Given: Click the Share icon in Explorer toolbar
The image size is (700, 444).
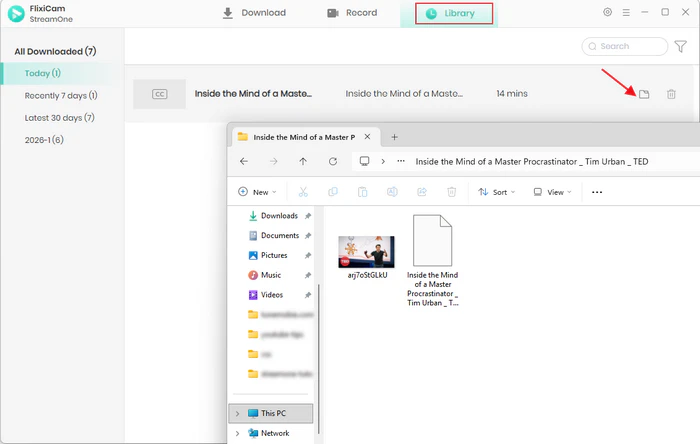Looking at the screenshot, I should pyautogui.click(x=422, y=192).
